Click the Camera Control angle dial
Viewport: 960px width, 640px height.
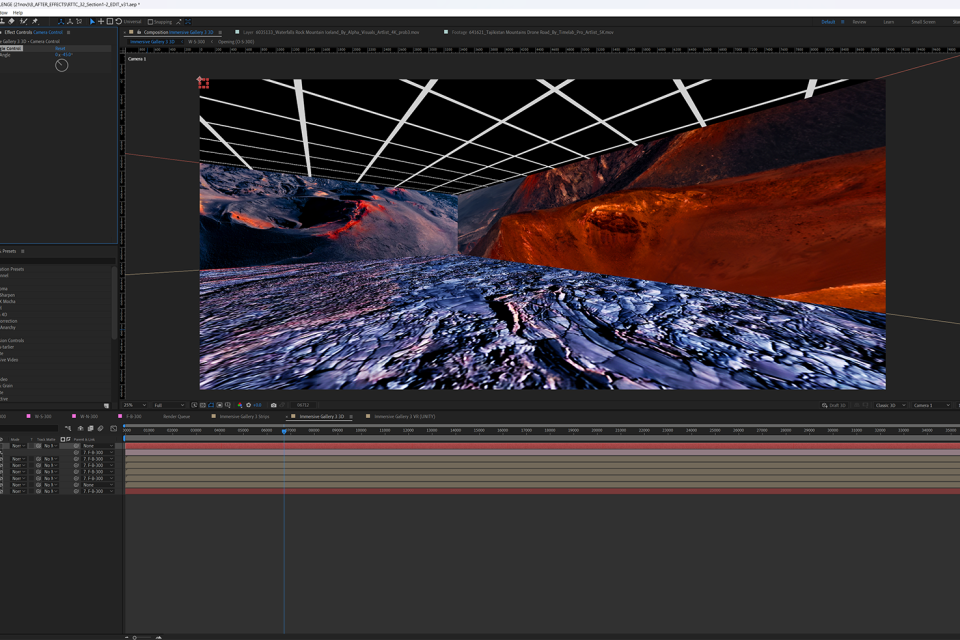click(x=62, y=65)
